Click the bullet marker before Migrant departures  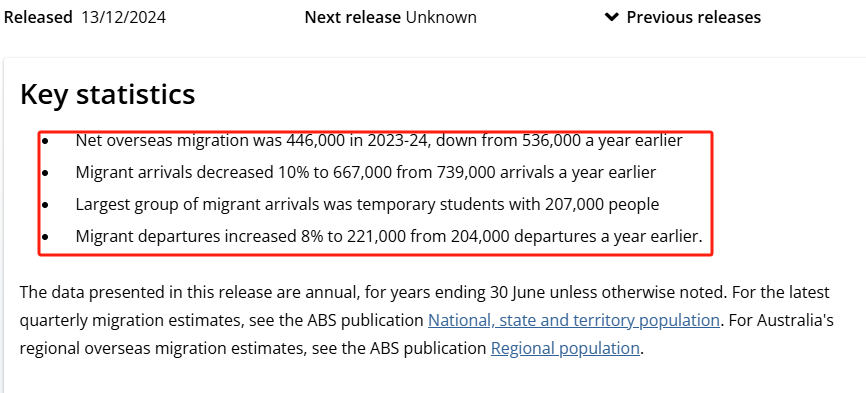(45, 237)
